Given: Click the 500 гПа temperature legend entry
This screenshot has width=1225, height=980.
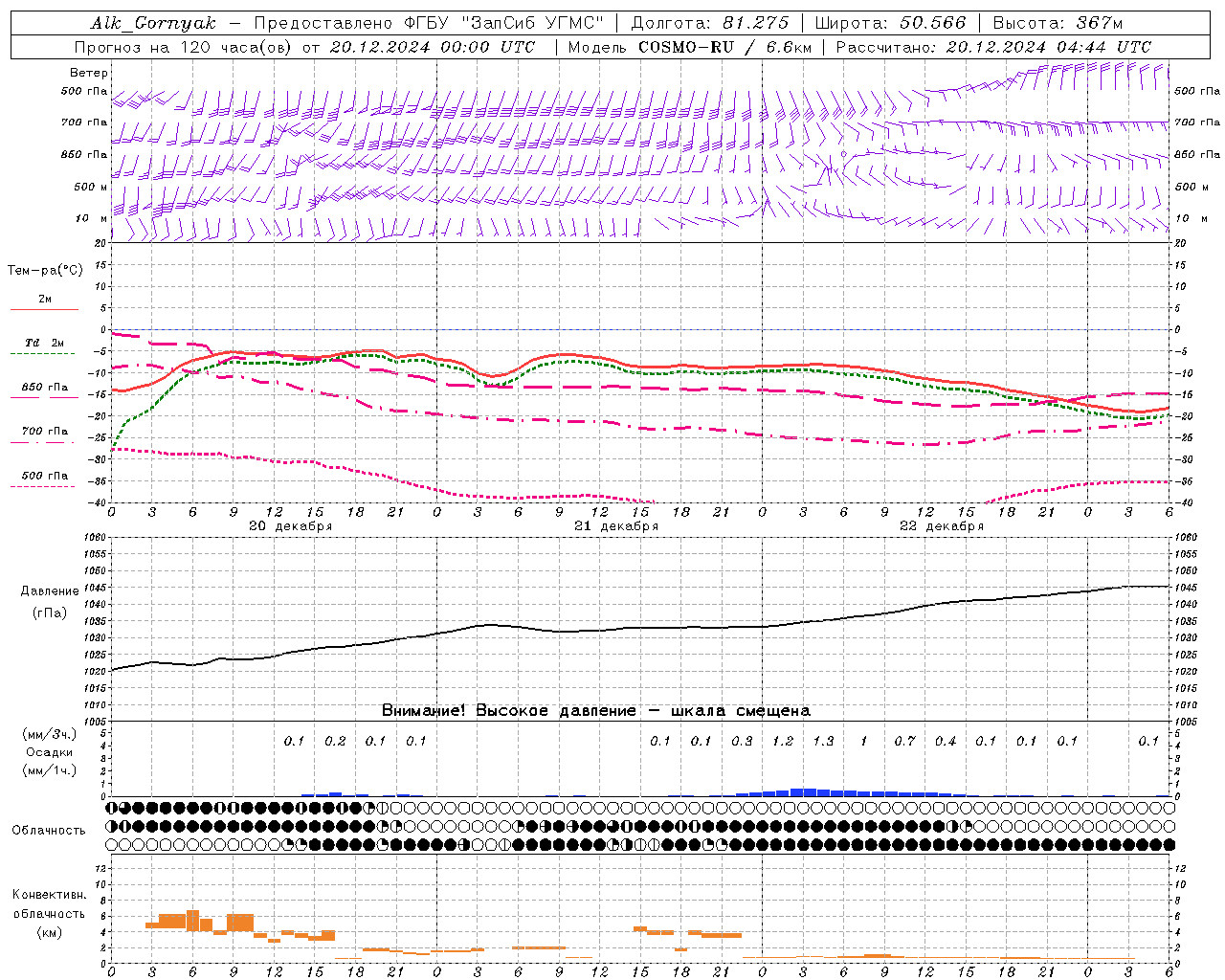Looking at the screenshot, I should tap(45, 476).
